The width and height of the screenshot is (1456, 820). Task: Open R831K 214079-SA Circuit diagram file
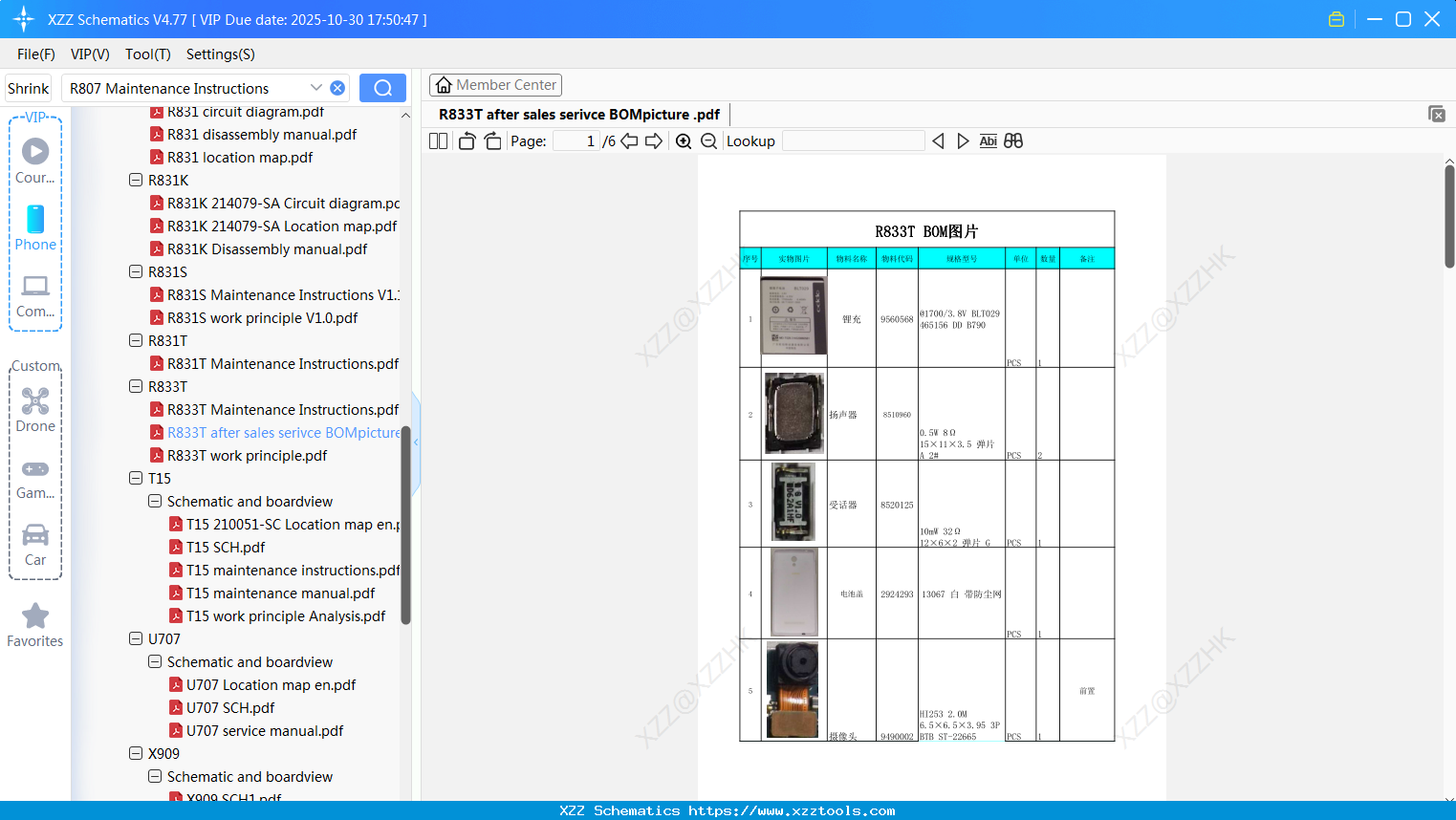[283, 204]
